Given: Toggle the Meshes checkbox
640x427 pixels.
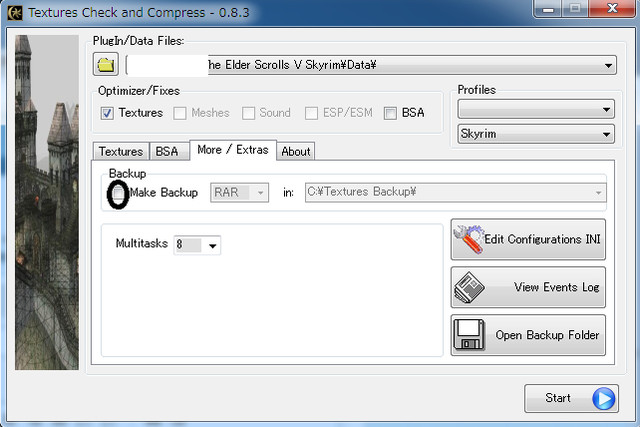Looking at the screenshot, I should point(180,113).
